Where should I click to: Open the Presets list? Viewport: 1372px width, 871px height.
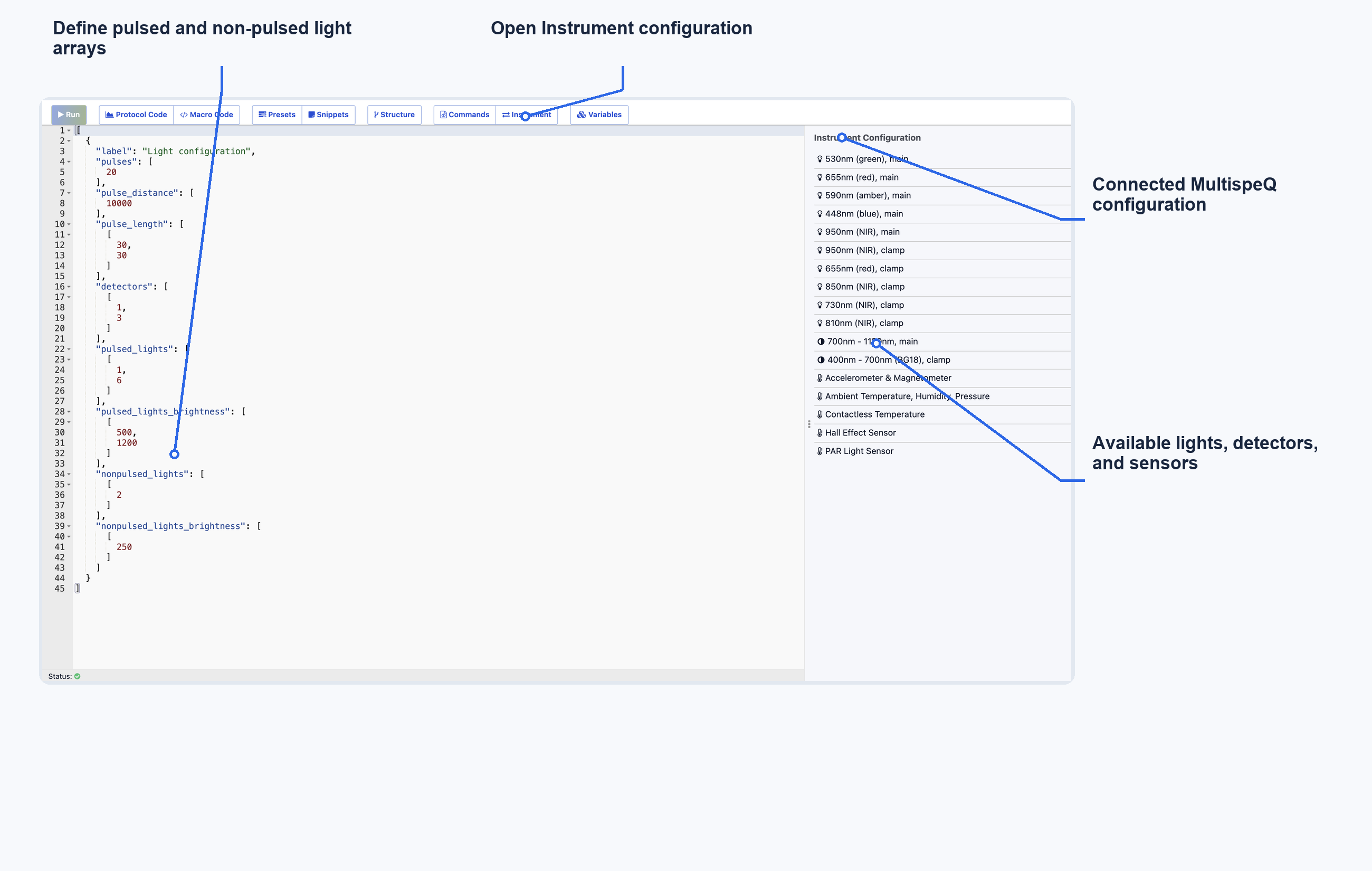click(277, 115)
